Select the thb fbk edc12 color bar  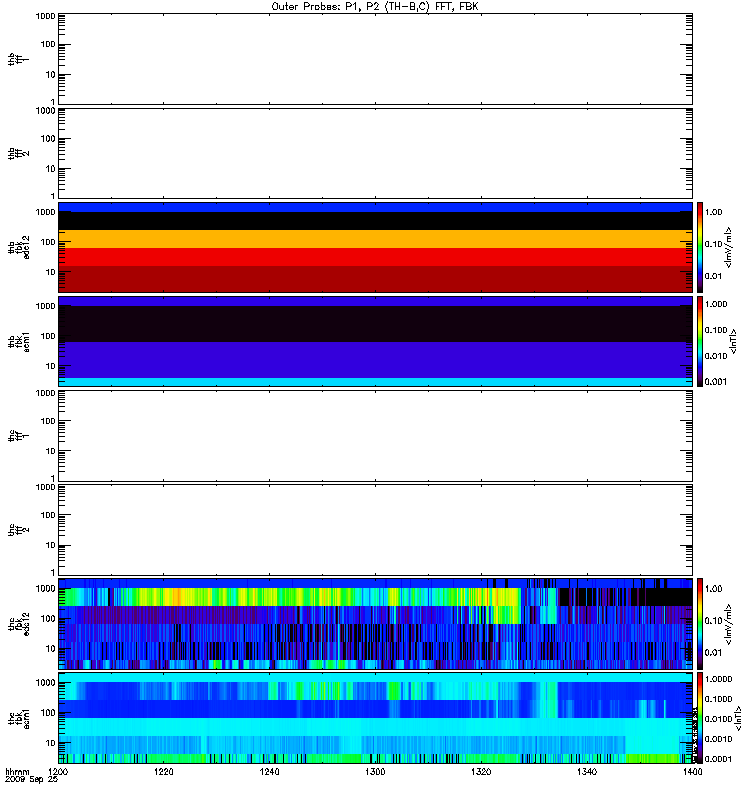[x=700, y=247]
